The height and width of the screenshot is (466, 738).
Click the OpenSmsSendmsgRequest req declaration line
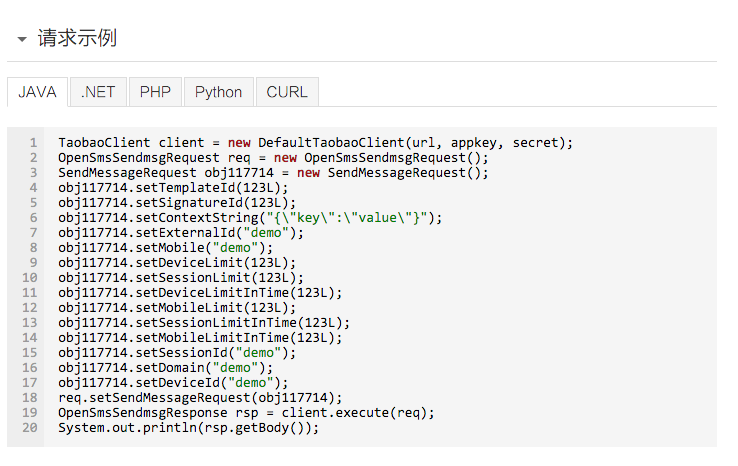click(273, 158)
